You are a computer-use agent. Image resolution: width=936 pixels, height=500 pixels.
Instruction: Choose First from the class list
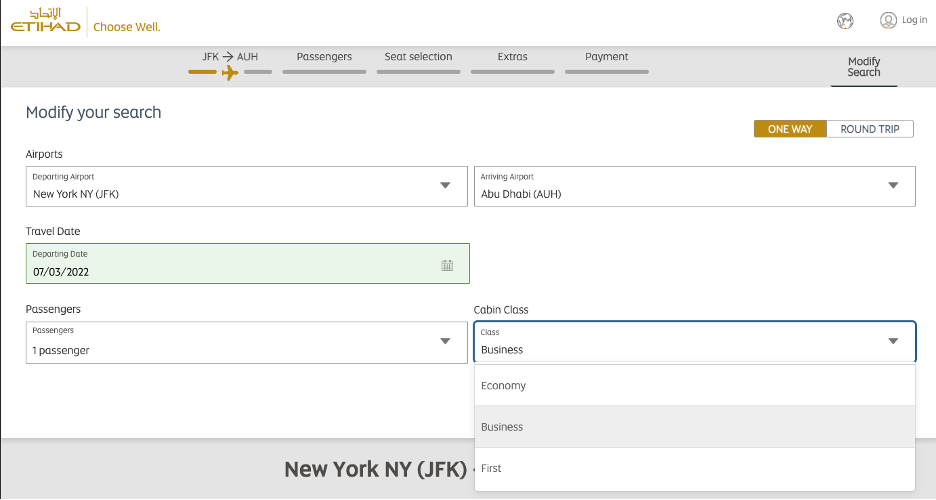pyautogui.click(x=695, y=469)
